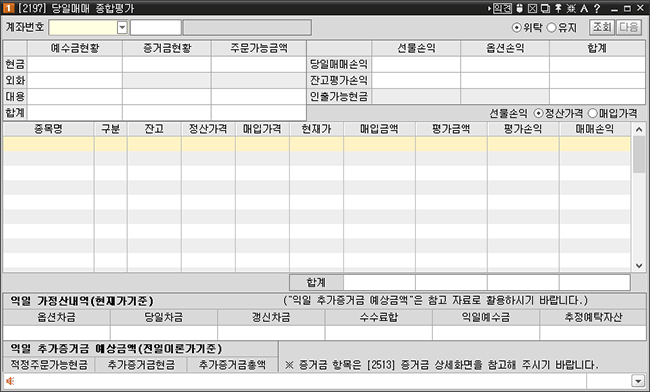The width and height of the screenshot is (650, 392).
Task: Click the 적정주문가능현금 header
Action: tap(49, 365)
